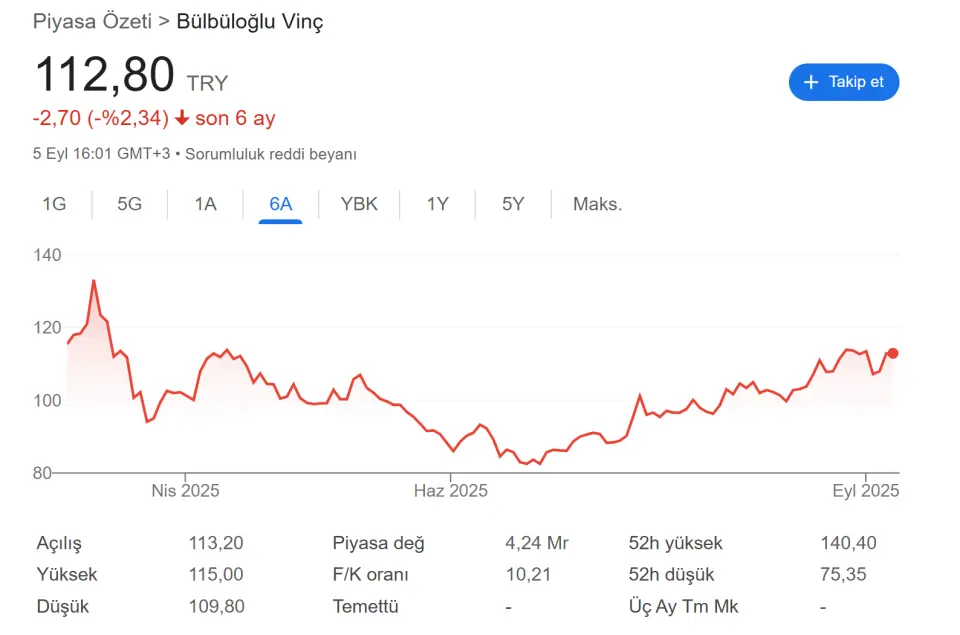The width and height of the screenshot is (960, 635).
Task: Open the Piyasa Özeti breadcrumb link
Action: [x=92, y=21]
